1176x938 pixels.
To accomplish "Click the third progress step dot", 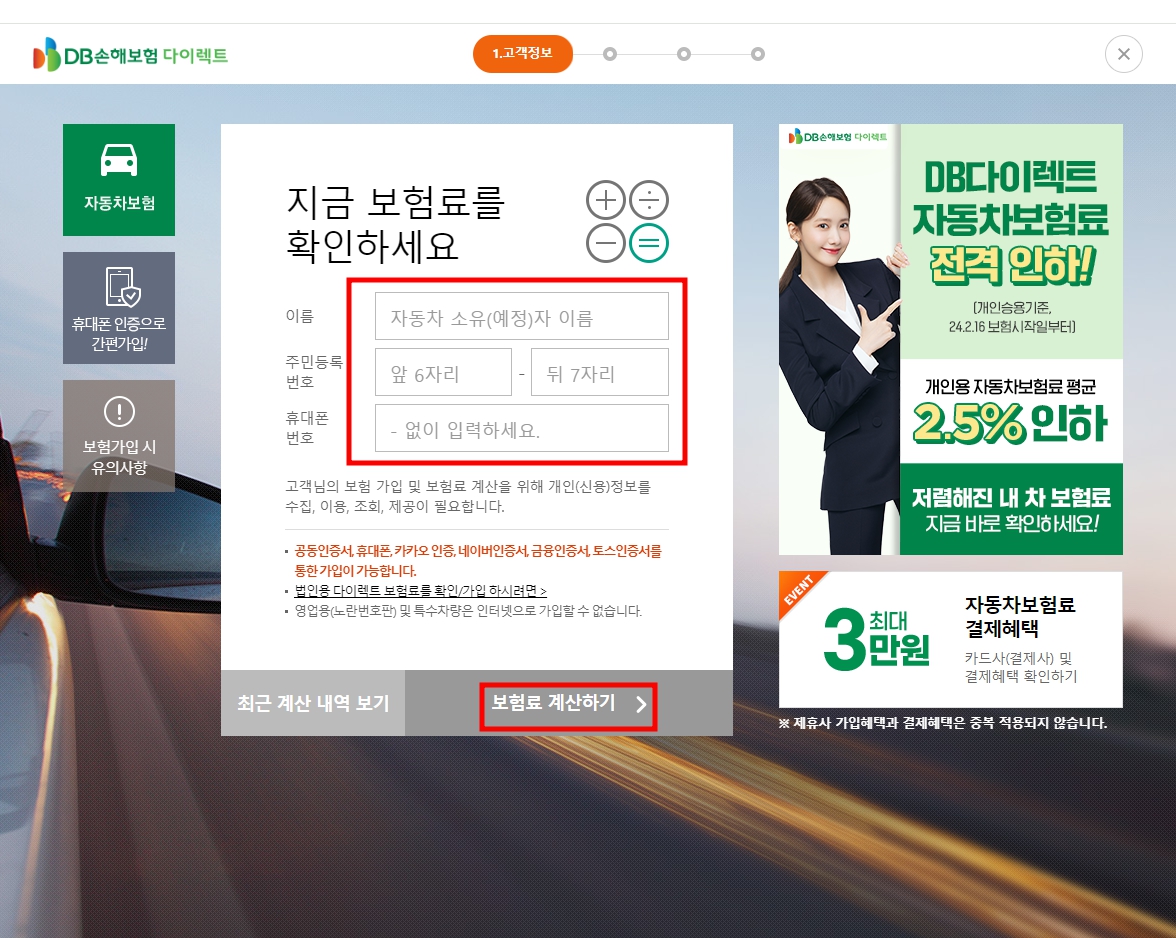I will click(683, 54).
